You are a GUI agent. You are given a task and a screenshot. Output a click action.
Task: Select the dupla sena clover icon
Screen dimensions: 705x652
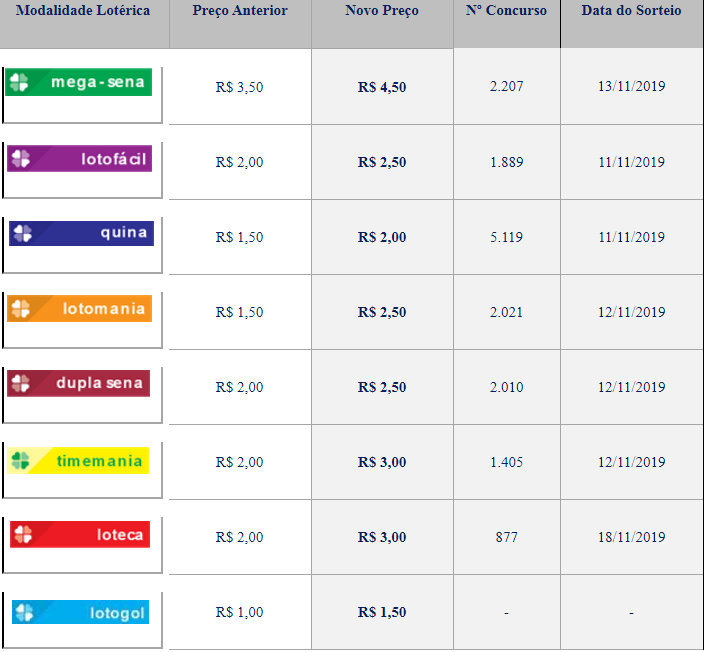tap(21, 383)
